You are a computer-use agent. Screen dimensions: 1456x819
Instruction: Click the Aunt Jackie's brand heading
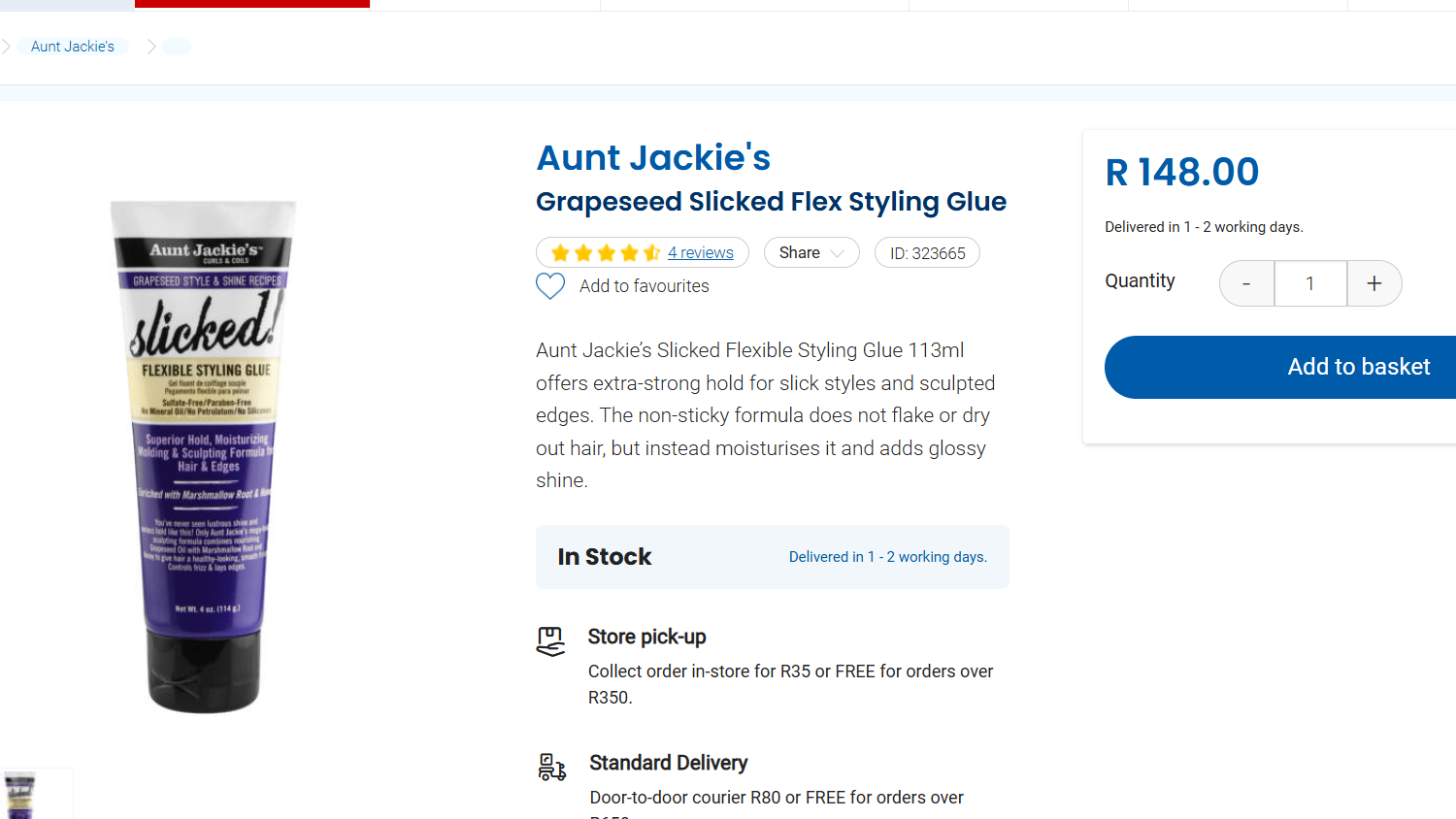pos(653,158)
